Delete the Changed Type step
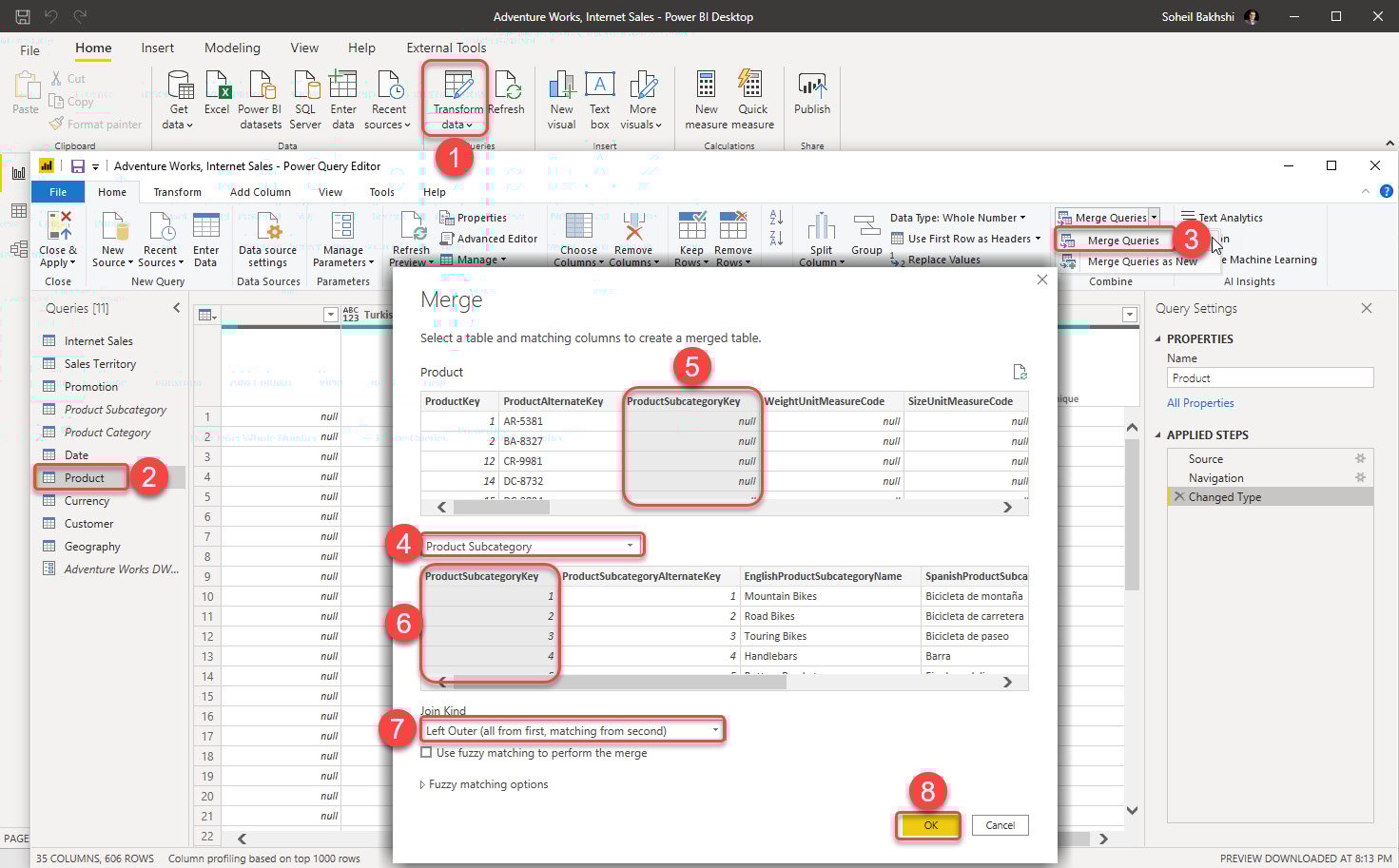 (x=1179, y=497)
